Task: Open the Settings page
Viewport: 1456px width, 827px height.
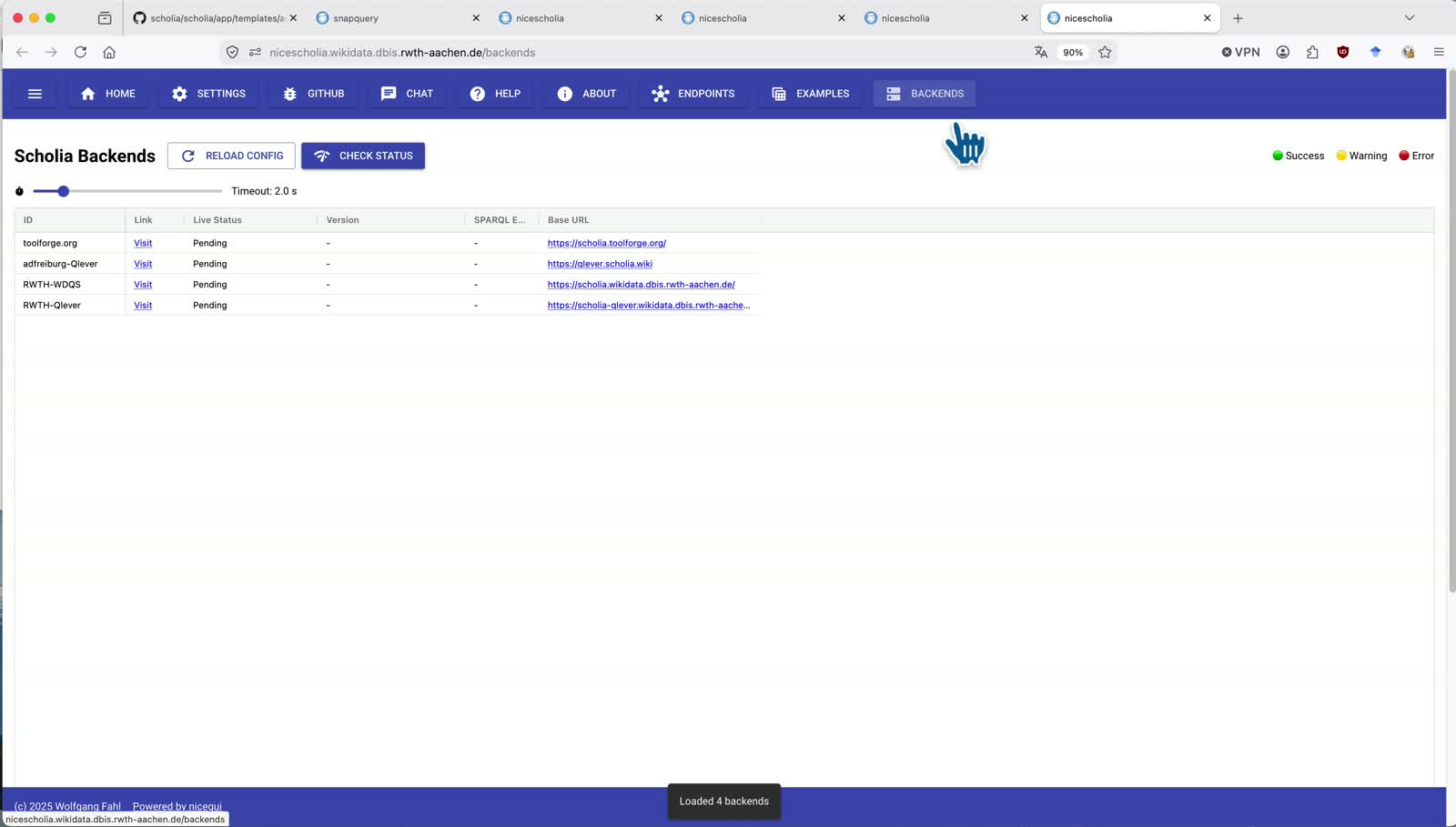Action: tap(209, 94)
